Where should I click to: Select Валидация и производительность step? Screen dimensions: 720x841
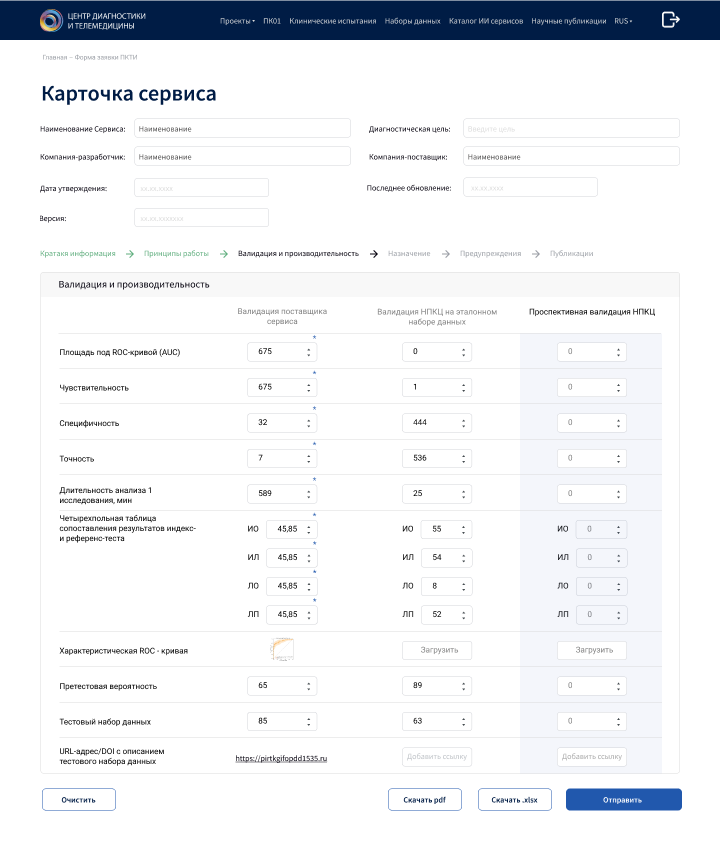298,254
